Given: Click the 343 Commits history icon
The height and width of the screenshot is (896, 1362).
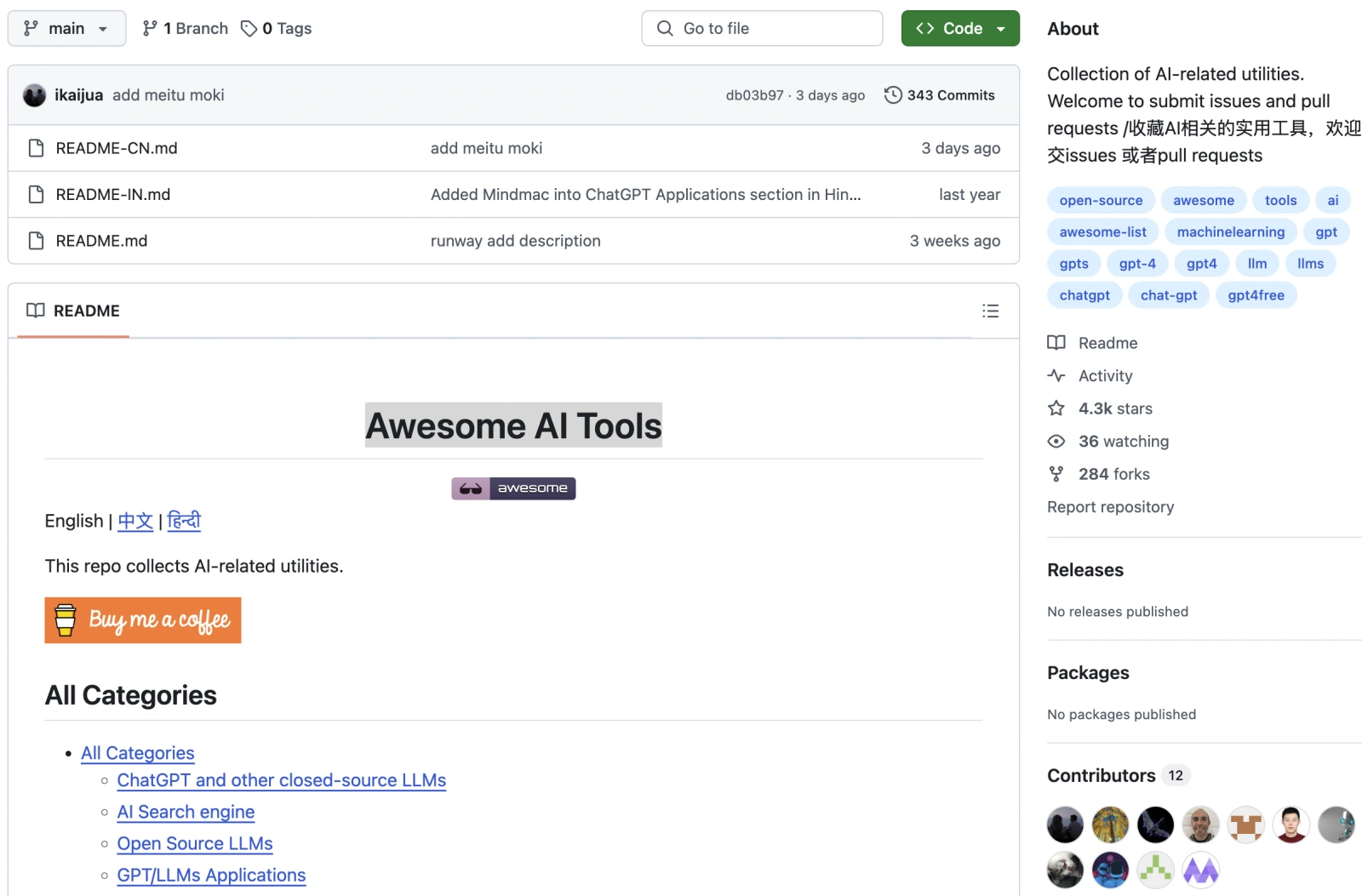Looking at the screenshot, I should tap(893, 95).
